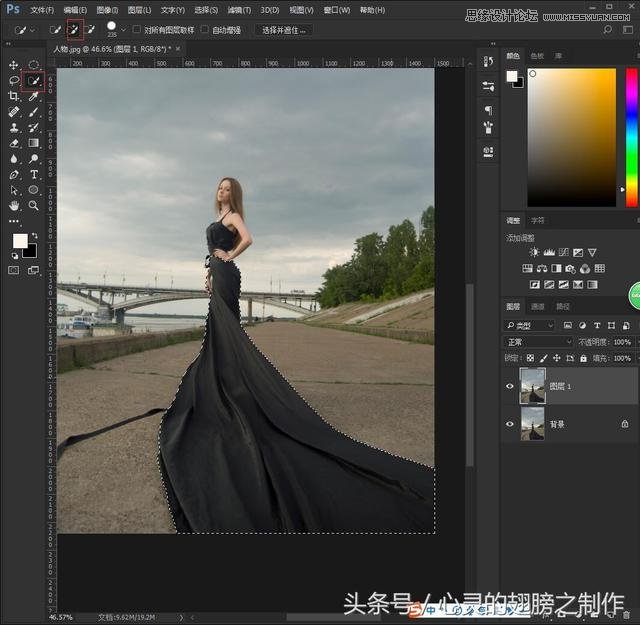Viewport: 640px width, 625px height.
Task: Hide 图层 1 using its eye icon
Action: [x=511, y=386]
